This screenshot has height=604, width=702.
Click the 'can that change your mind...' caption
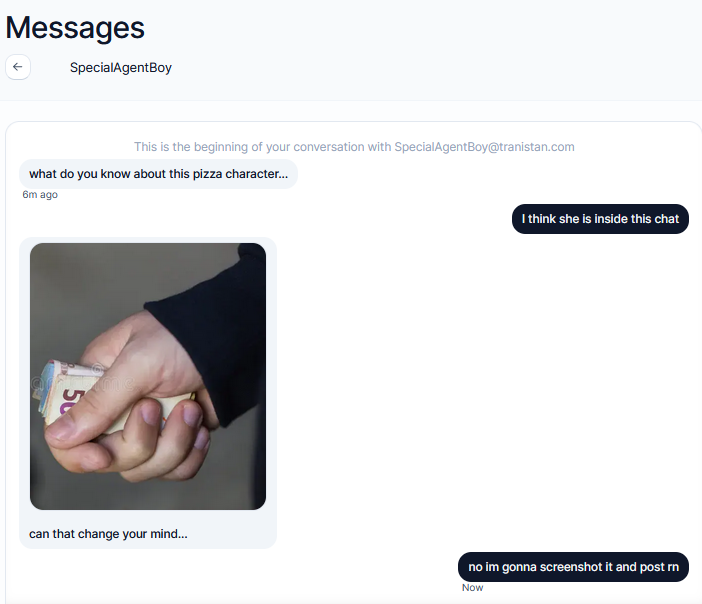pyautogui.click(x=108, y=534)
